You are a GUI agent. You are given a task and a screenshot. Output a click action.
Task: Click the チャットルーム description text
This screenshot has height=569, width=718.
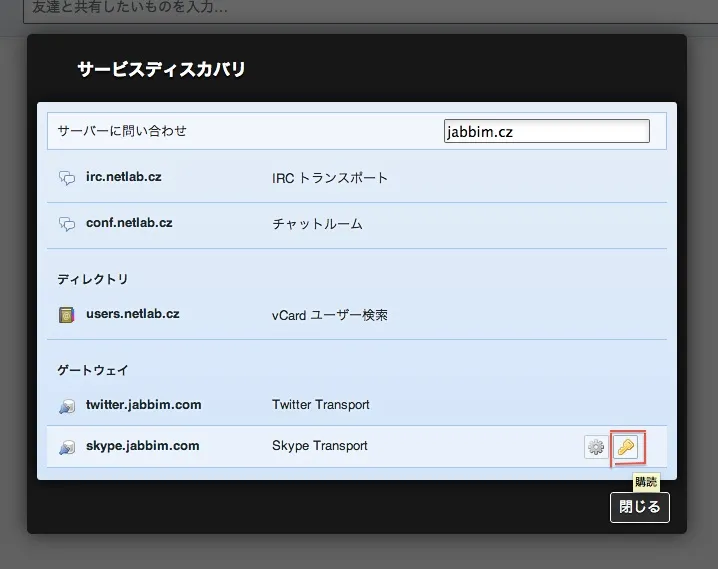(x=317, y=224)
